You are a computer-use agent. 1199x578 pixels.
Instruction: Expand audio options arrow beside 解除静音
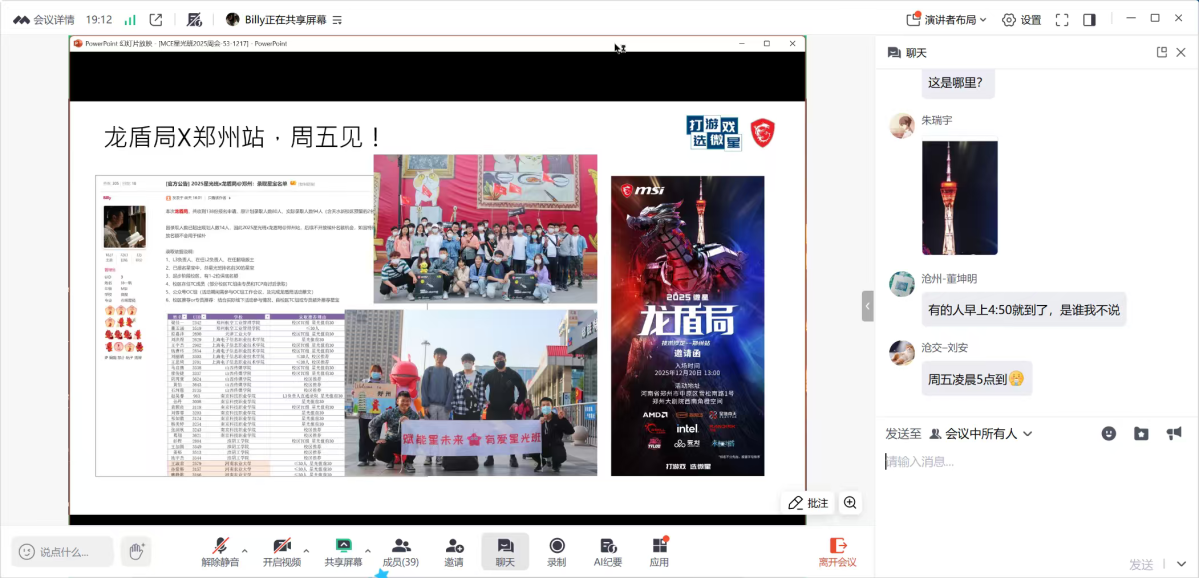[246, 550]
